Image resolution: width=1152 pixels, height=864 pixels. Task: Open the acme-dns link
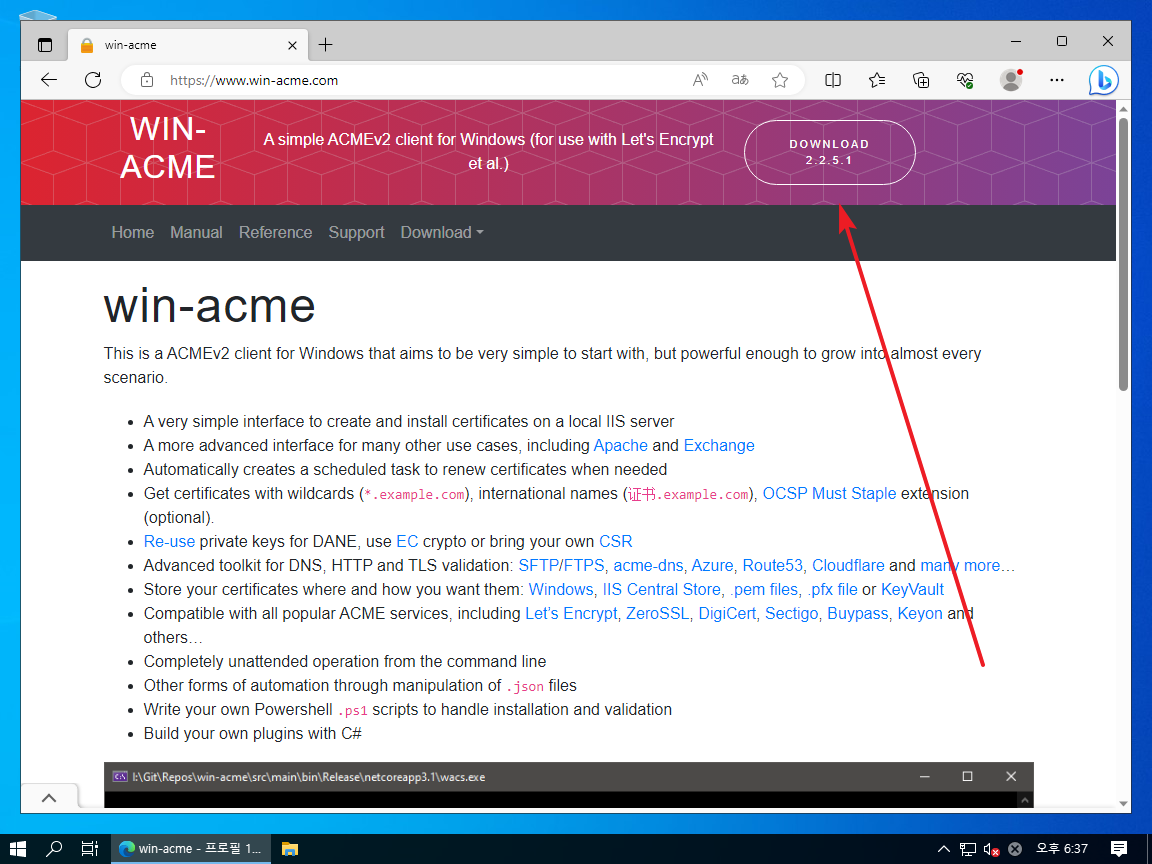click(648, 565)
